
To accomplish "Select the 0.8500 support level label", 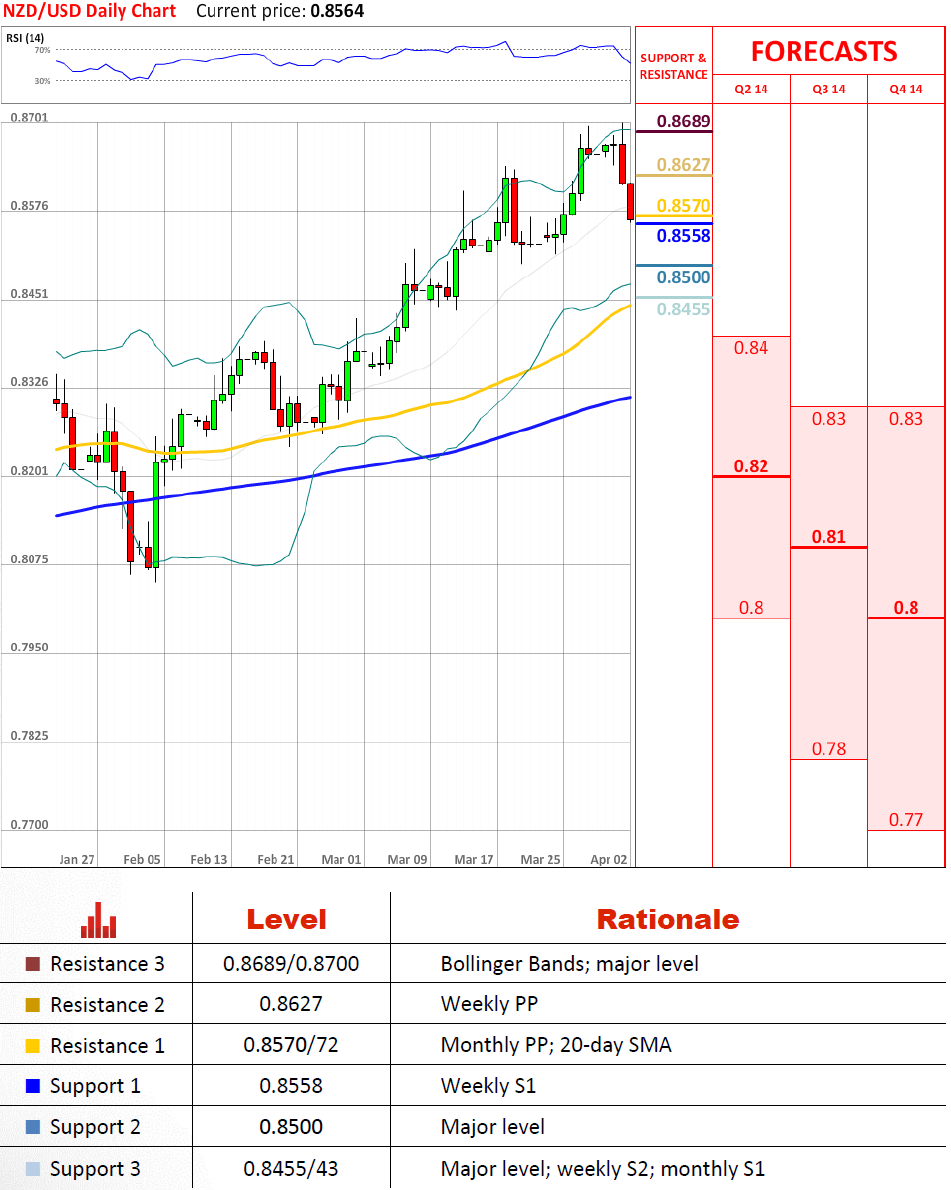I will [683, 278].
